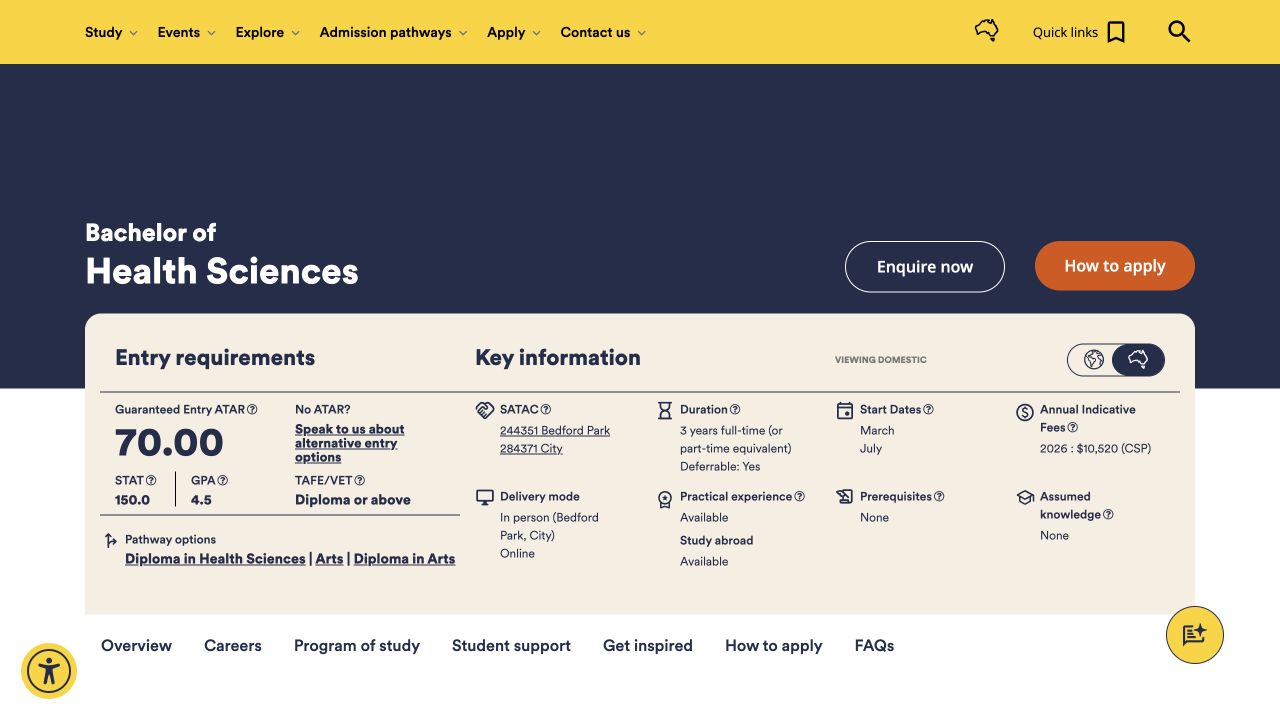The height and width of the screenshot is (720, 1280).
Task: Switch to the Careers tab
Action: (233, 646)
